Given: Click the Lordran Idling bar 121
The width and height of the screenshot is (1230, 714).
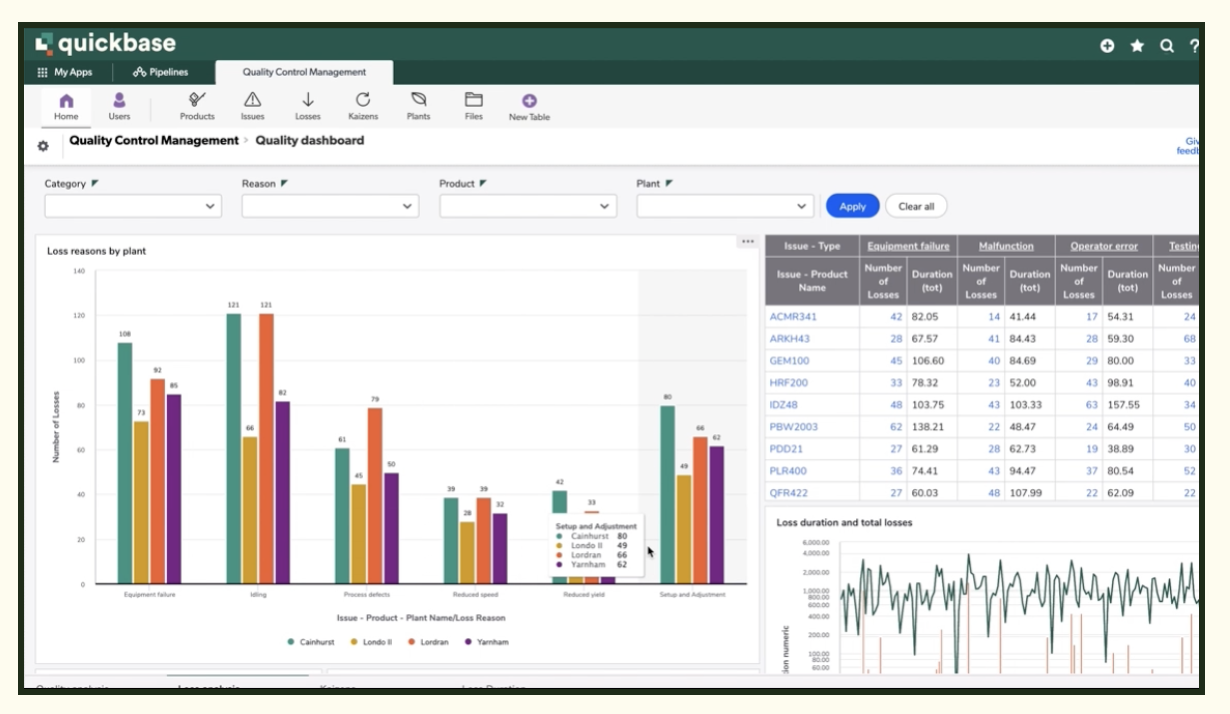Looking at the screenshot, I should coord(266,448).
